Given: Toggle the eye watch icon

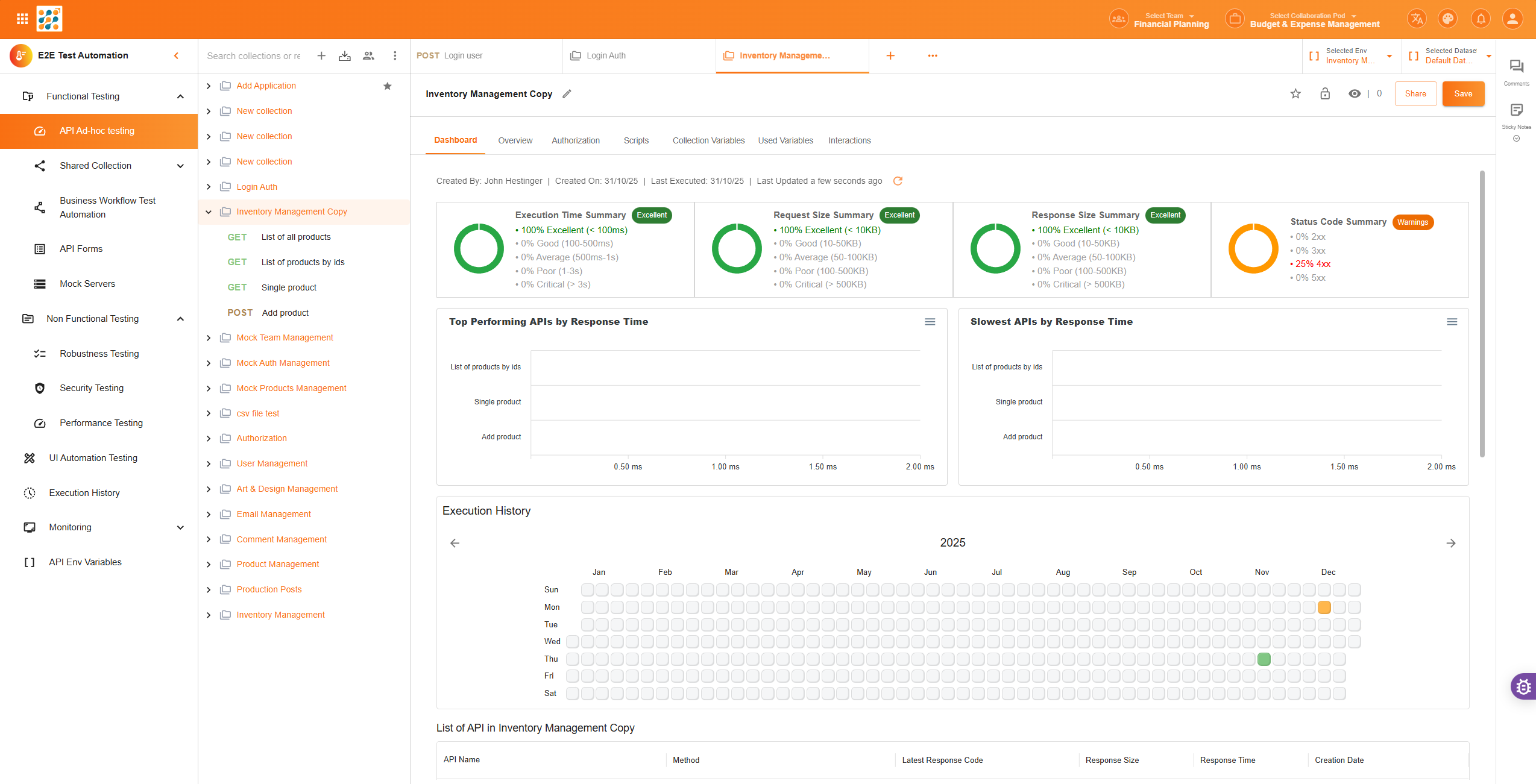Looking at the screenshot, I should pyautogui.click(x=1354, y=93).
